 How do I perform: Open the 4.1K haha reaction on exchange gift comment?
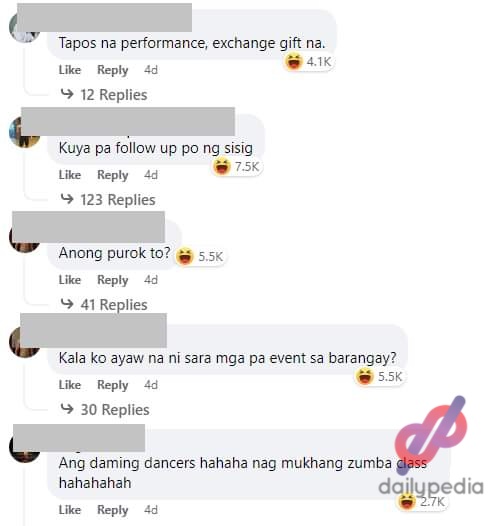coord(308,62)
